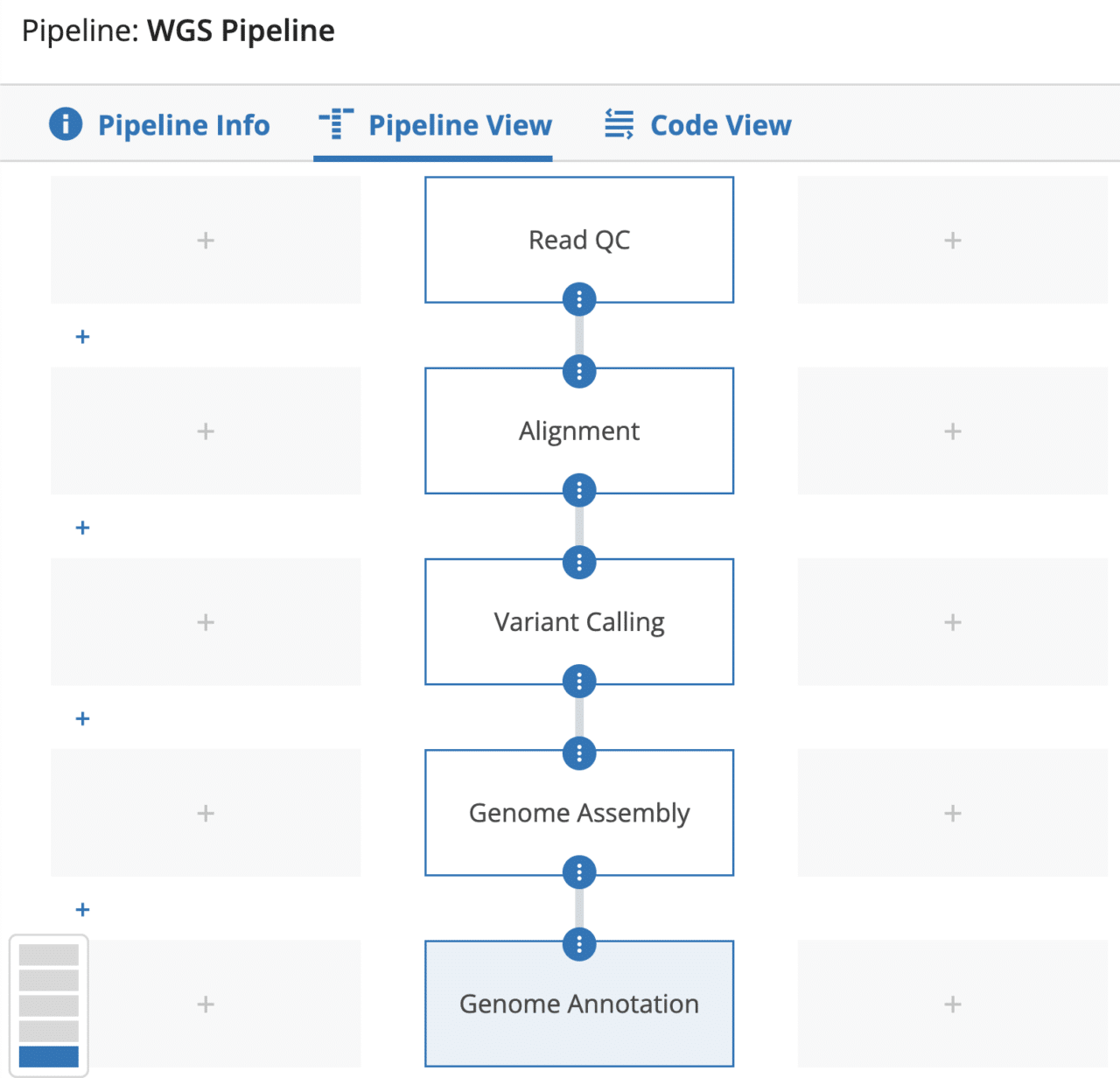The image size is (1120, 1078).
Task: Click the plus between Read QC and Alignment rows
Action: coord(82,336)
